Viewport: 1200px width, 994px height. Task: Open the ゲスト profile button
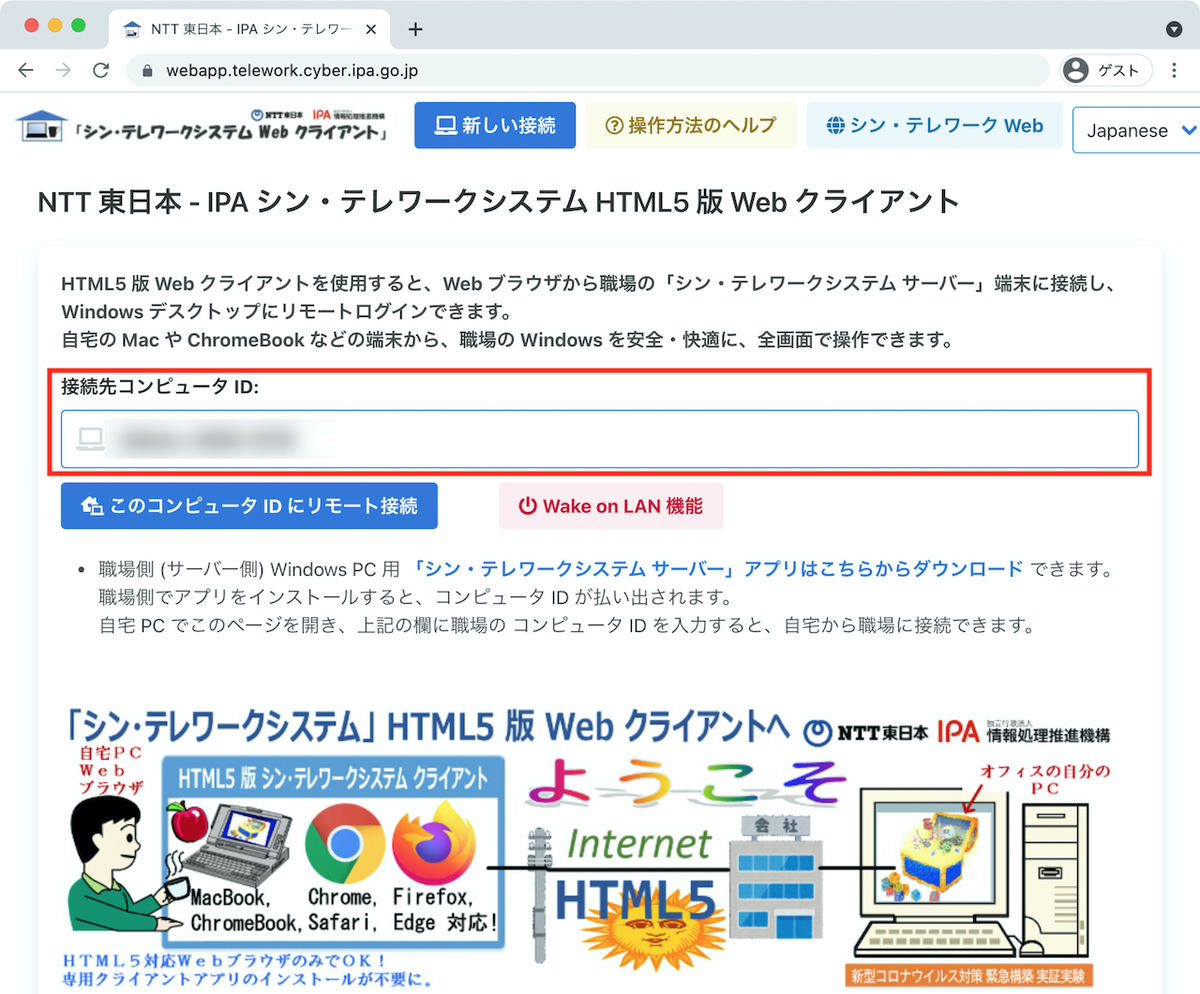tap(1106, 71)
